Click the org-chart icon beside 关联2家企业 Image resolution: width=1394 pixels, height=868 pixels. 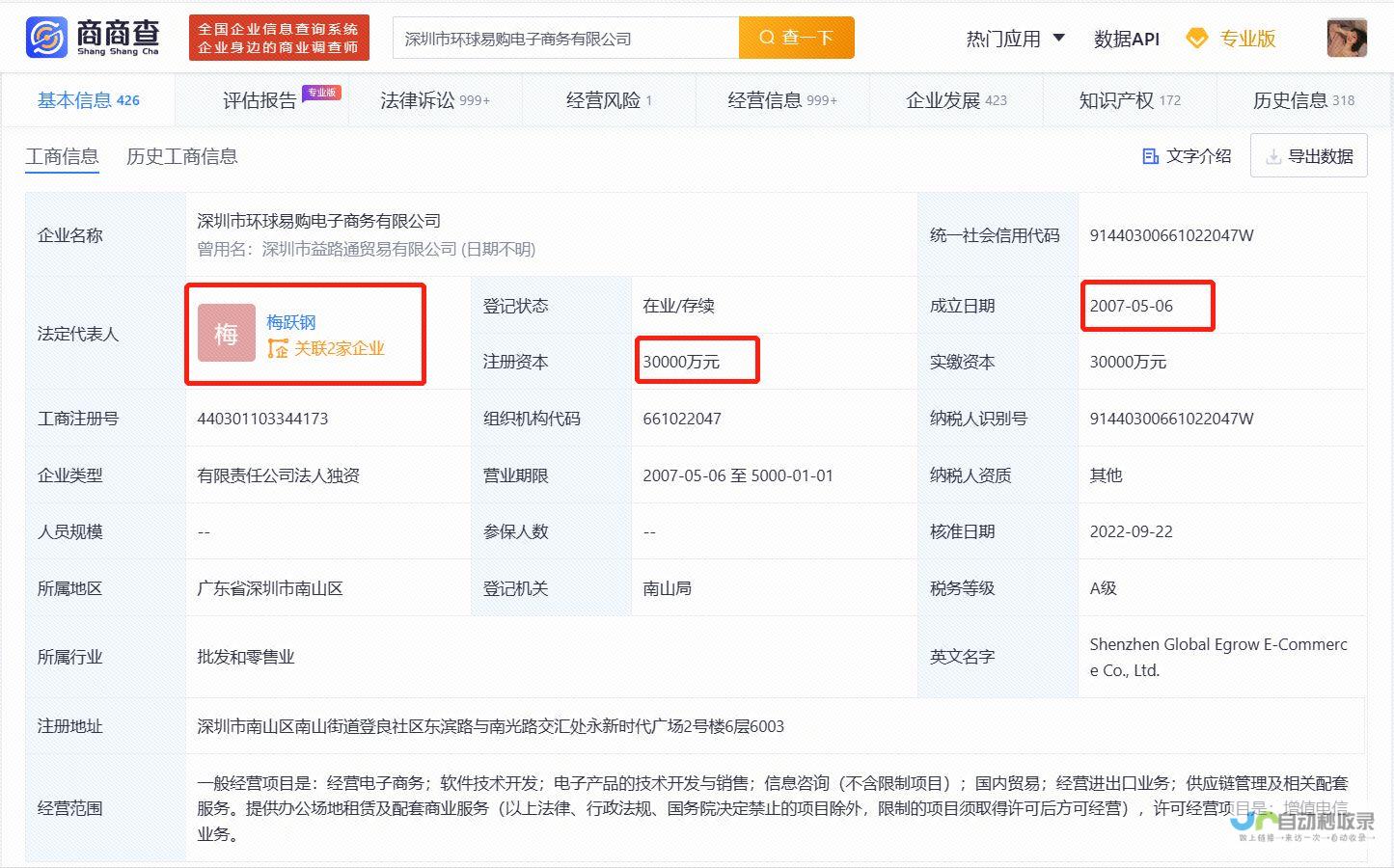(278, 348)
